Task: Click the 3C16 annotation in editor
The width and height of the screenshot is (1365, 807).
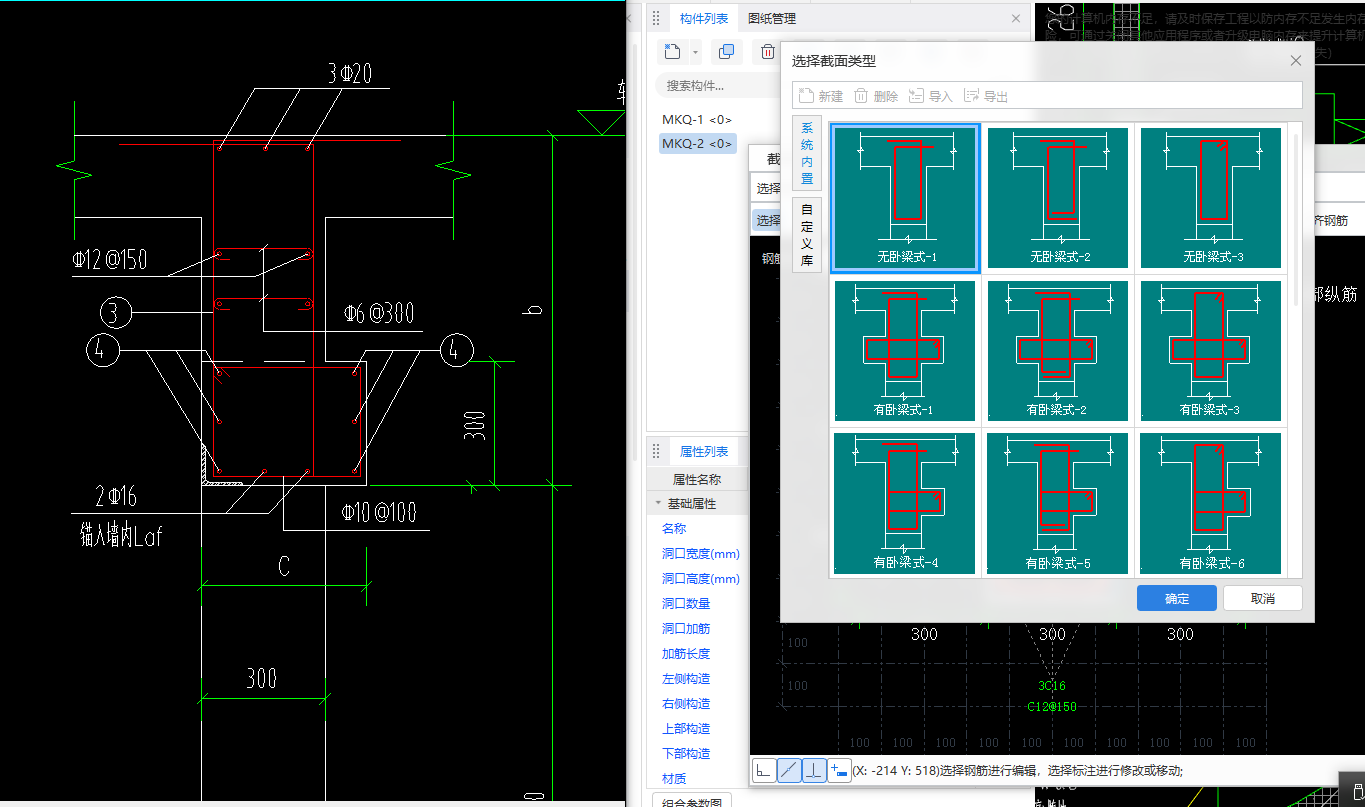Action: tap(1052, 685)
